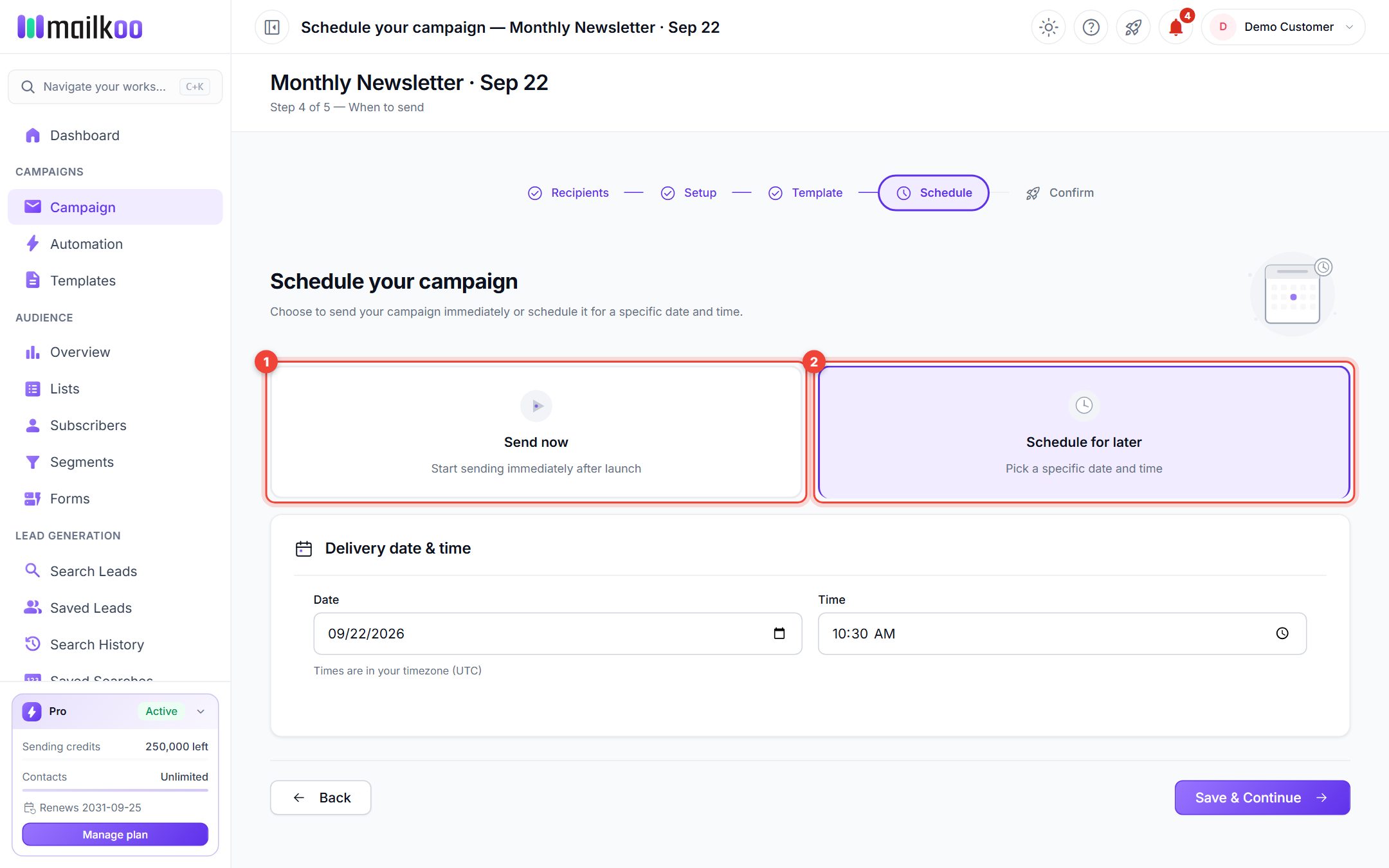Open Templates in the sidebar
1389x868 pixels.
click(x=115, y=280)
